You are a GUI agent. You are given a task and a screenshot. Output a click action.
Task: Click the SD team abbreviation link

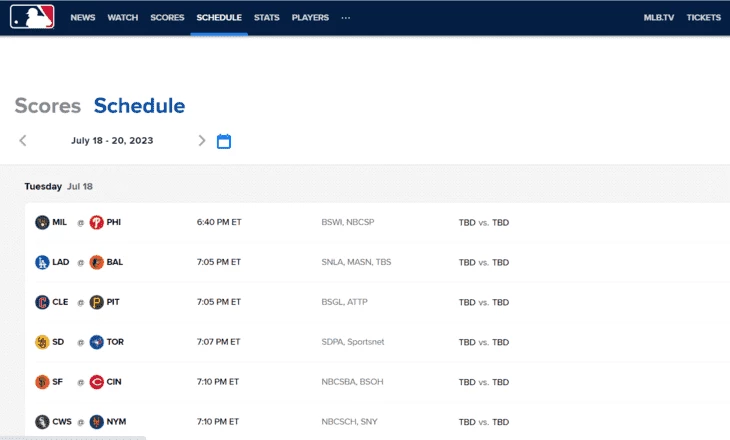click(58, 342)
